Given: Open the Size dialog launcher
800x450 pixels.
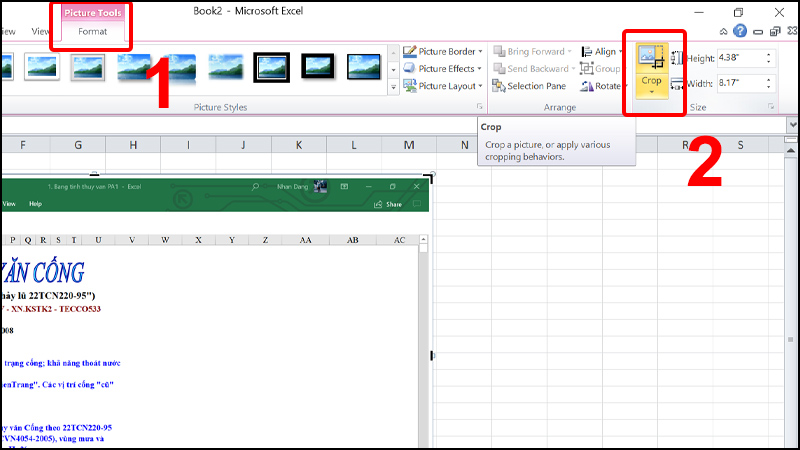Looking at the screenshot, I should [x=771, y=106].
